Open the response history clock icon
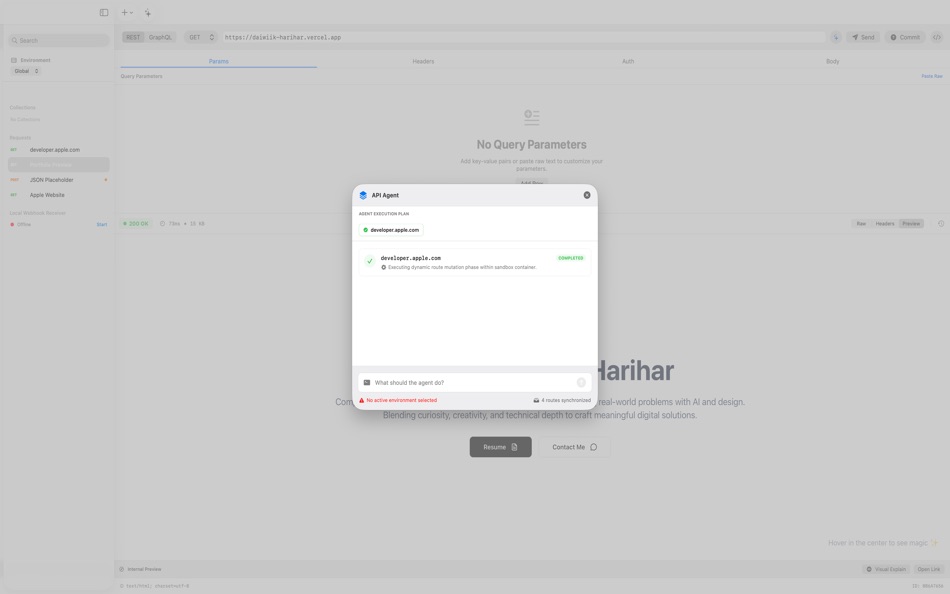Image resolution: width=950 pixels, height=594 pixels. pyautogui.click(x=941, y=224)
